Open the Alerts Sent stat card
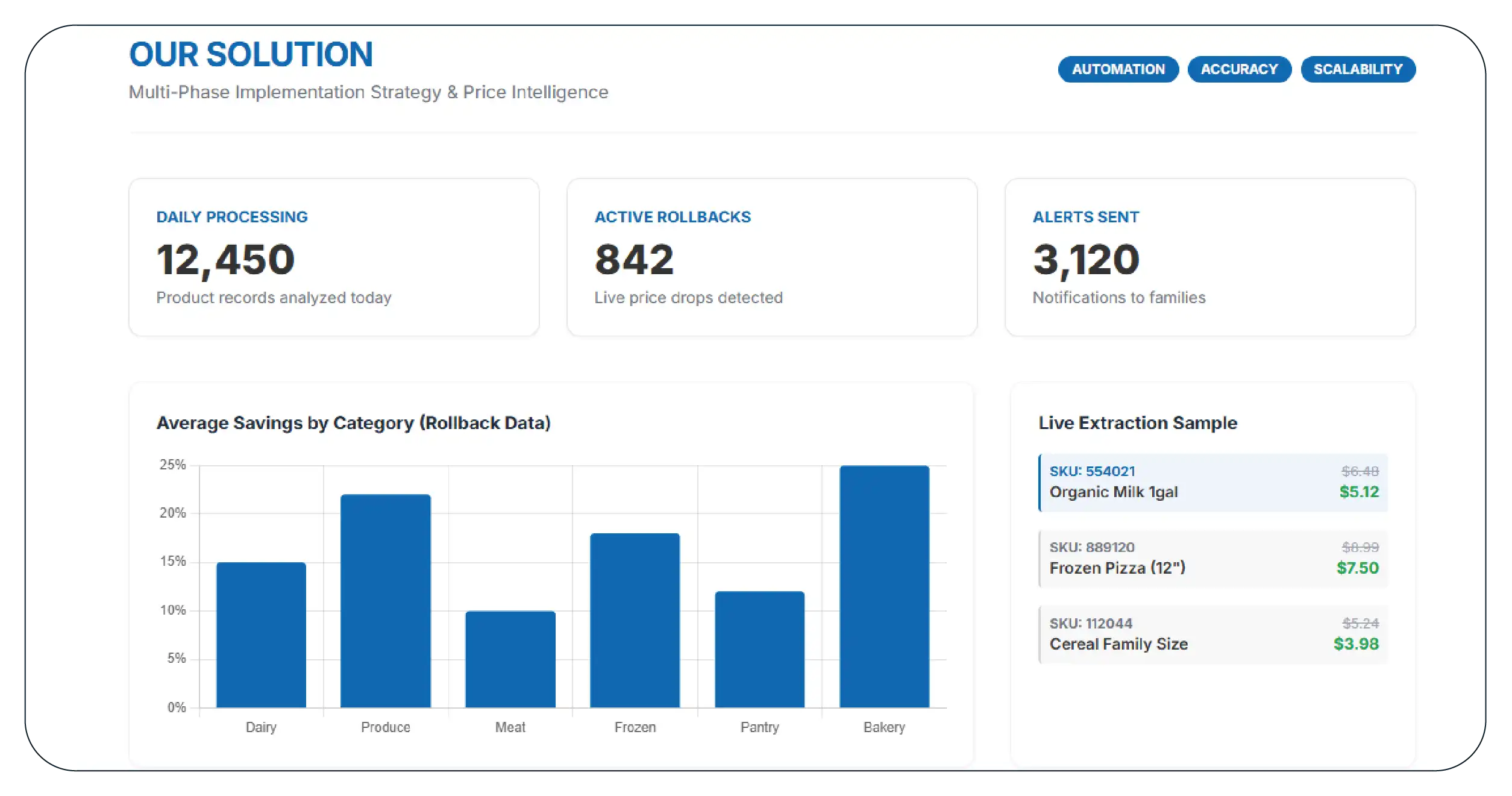 pos(1209,257)
